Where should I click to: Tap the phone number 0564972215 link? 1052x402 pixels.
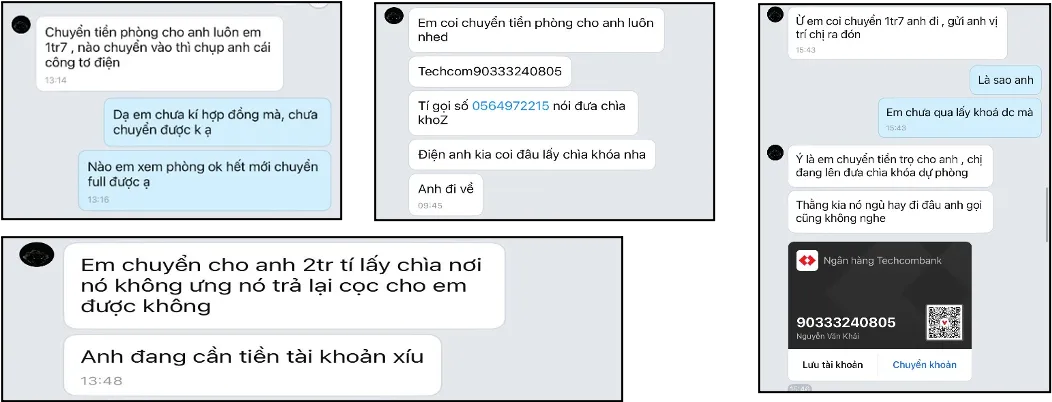[511, 105]
